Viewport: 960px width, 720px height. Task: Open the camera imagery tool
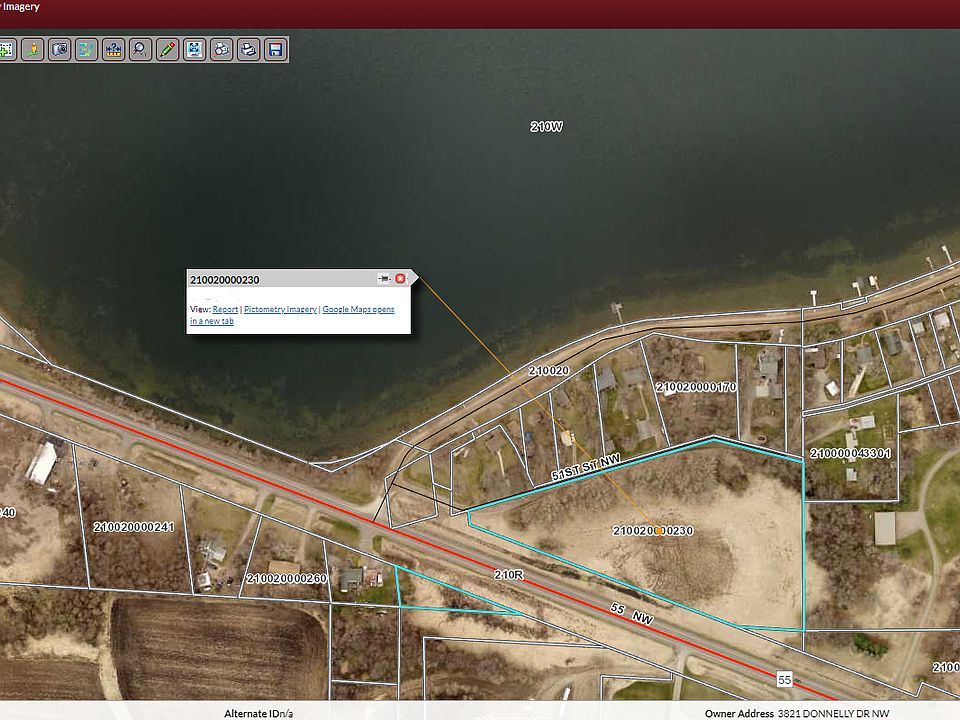[60, 49]
